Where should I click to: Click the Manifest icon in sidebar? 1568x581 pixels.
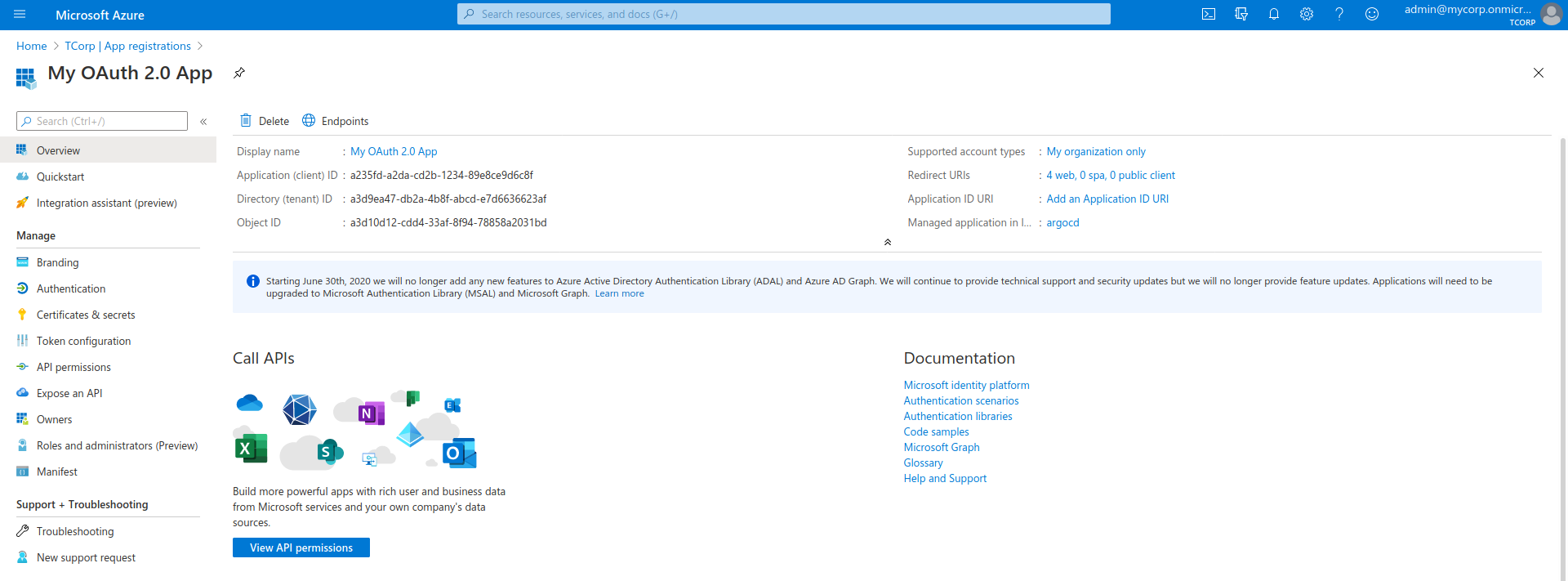(x=22, y=472)
